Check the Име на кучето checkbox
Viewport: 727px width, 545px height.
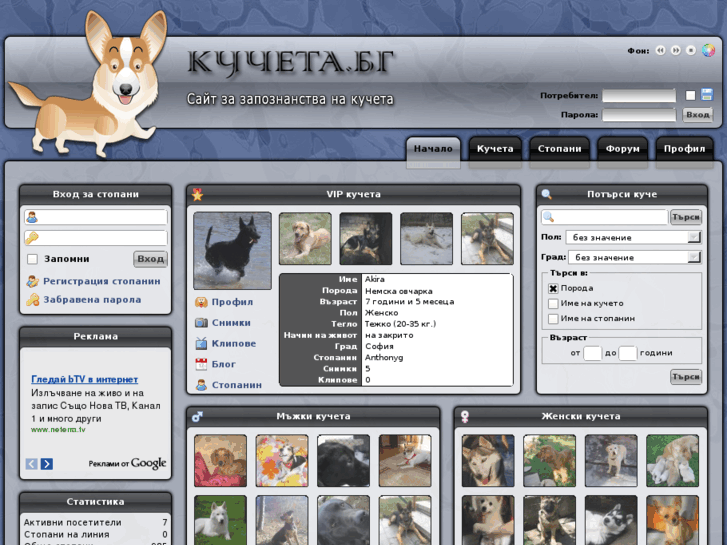(553, 304)
